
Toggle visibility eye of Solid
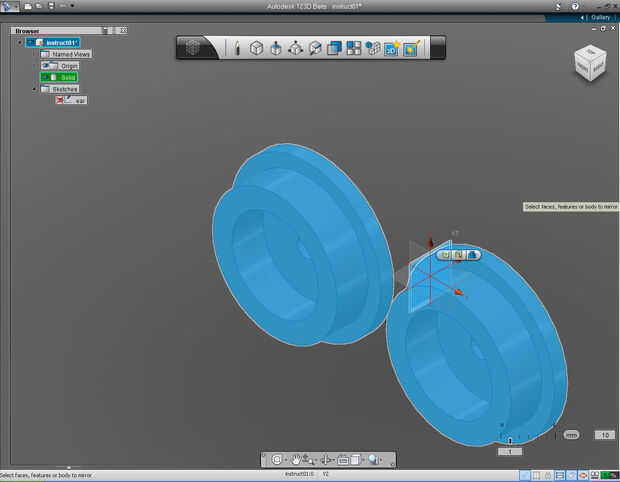(45, 77)
